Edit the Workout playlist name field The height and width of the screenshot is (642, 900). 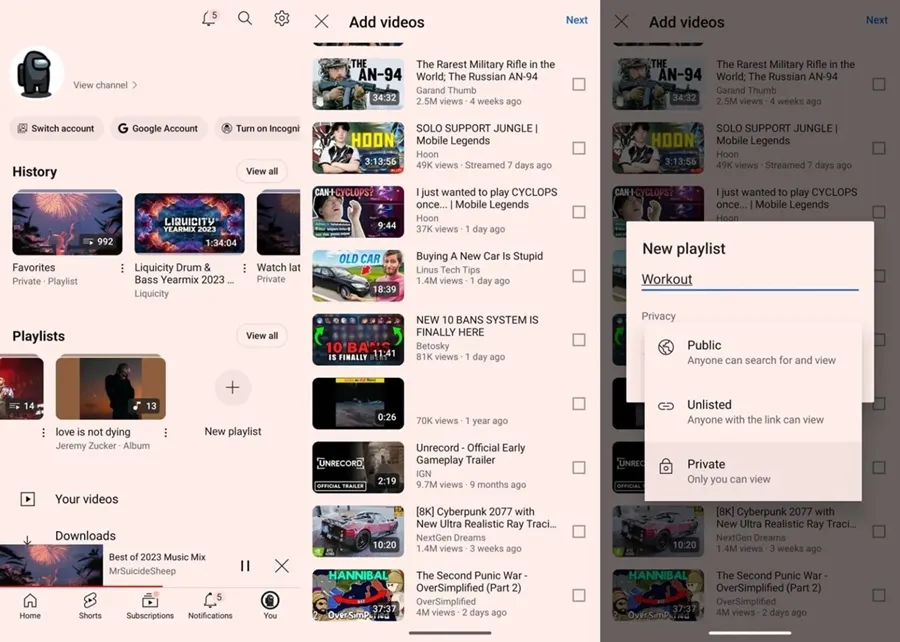click(x=750, y=279)
